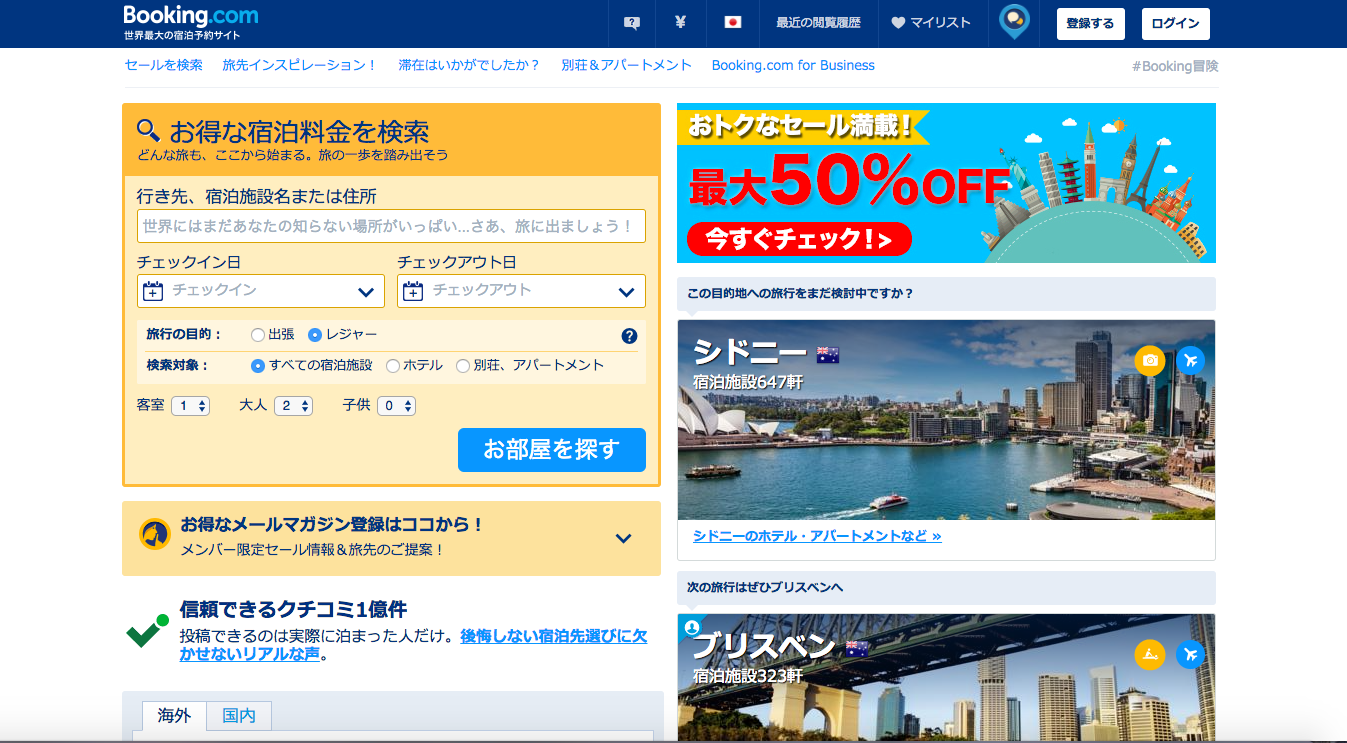Viewport: 1347px width, 743px height.
Task: Click the customer service help icon in header
Action: (x=631, y=23)
